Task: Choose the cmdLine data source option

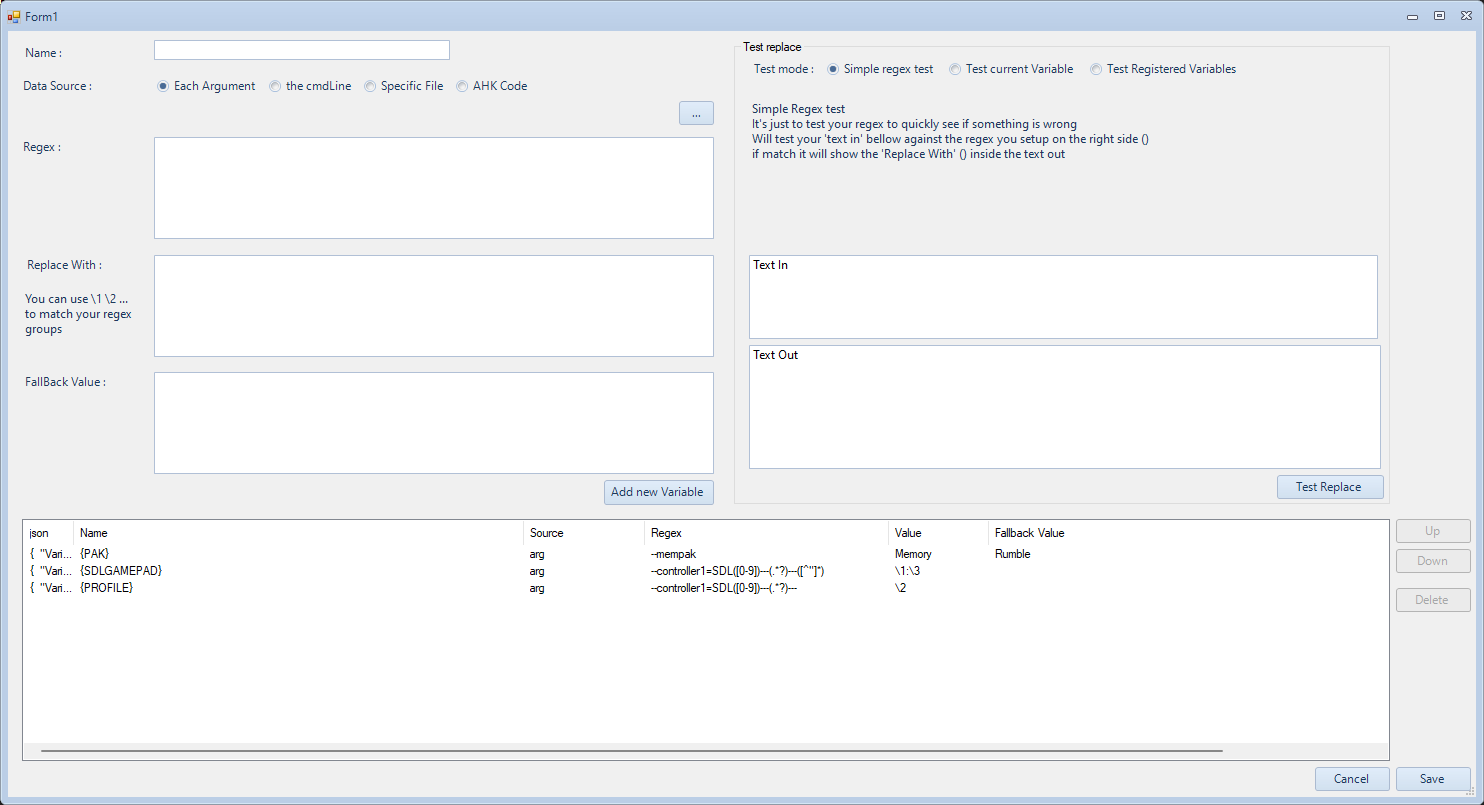Action: [275, 86]
